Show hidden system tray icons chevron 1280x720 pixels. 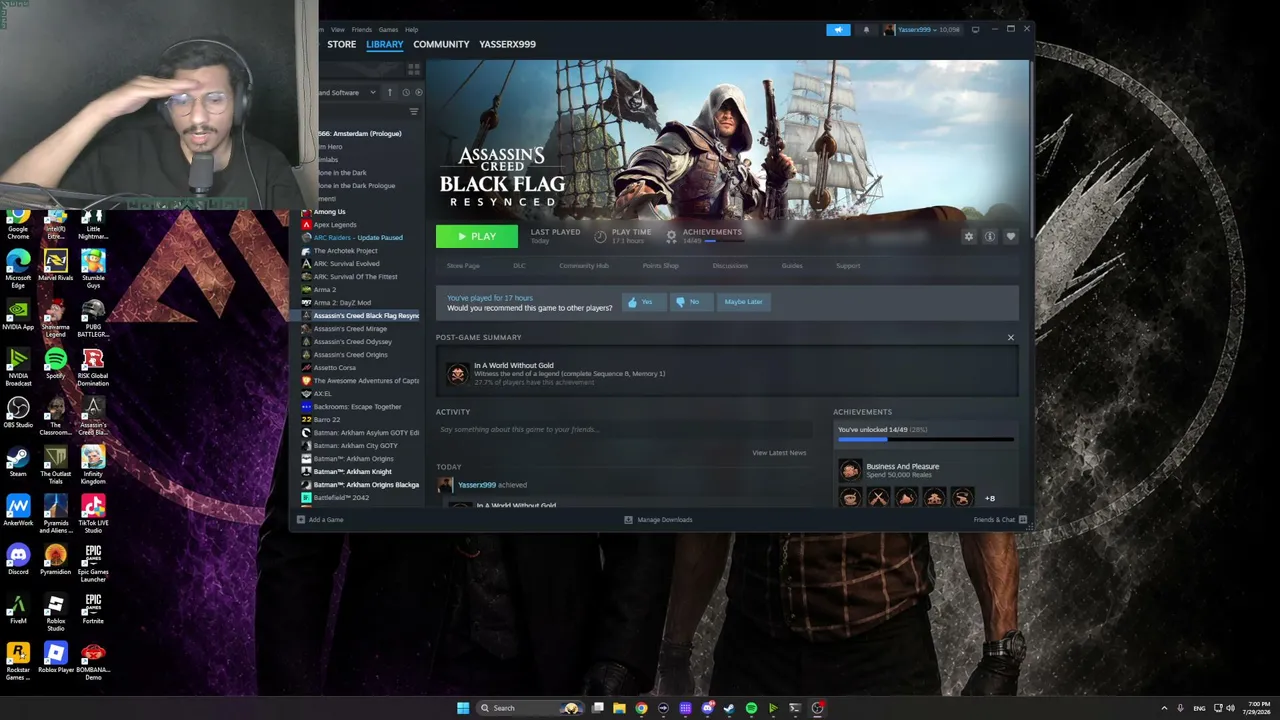[x=1164, y=708]
